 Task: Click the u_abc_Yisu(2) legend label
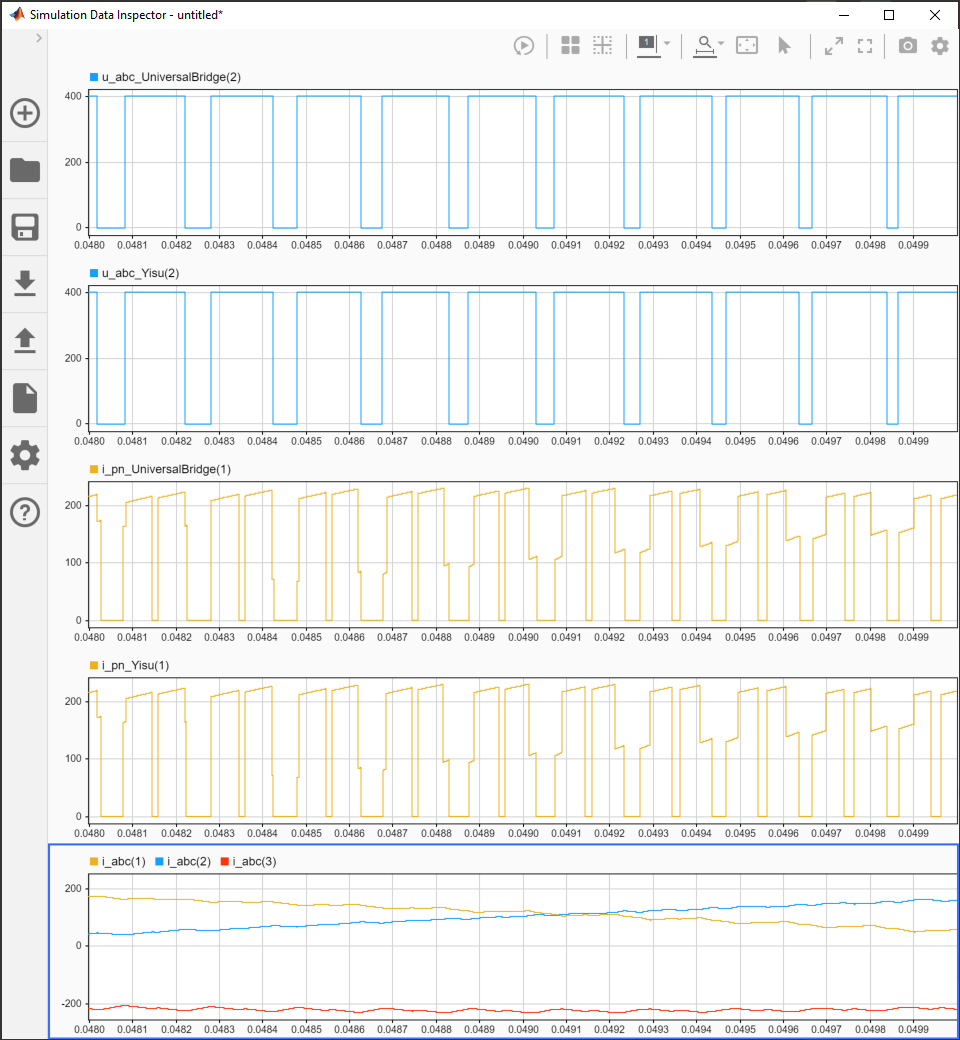pyautogui.click(x=140, y=273)
